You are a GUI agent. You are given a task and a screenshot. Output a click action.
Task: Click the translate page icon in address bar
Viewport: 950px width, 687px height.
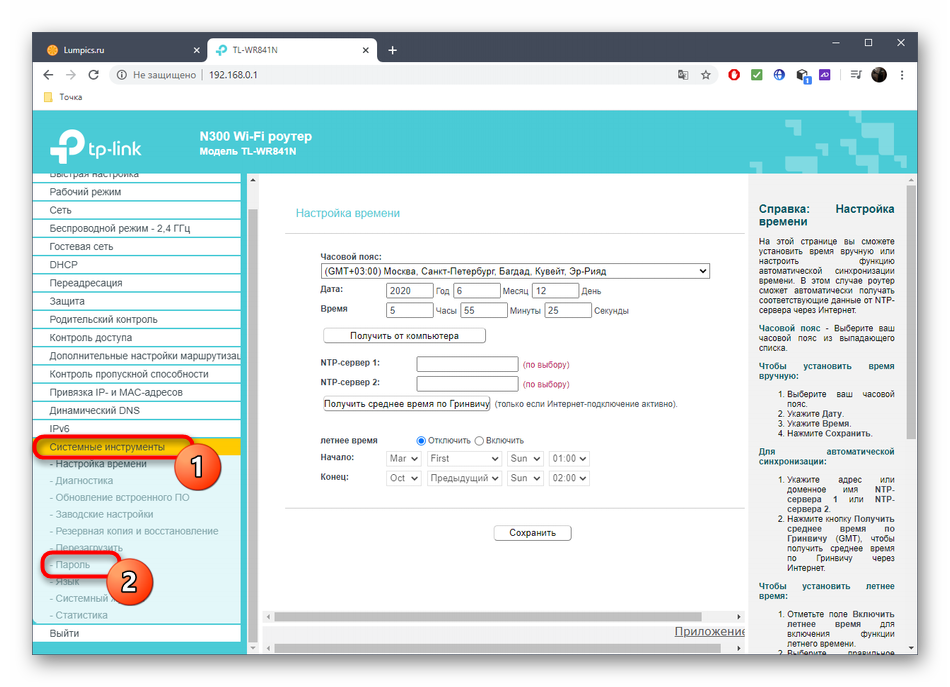coord(683,75)
